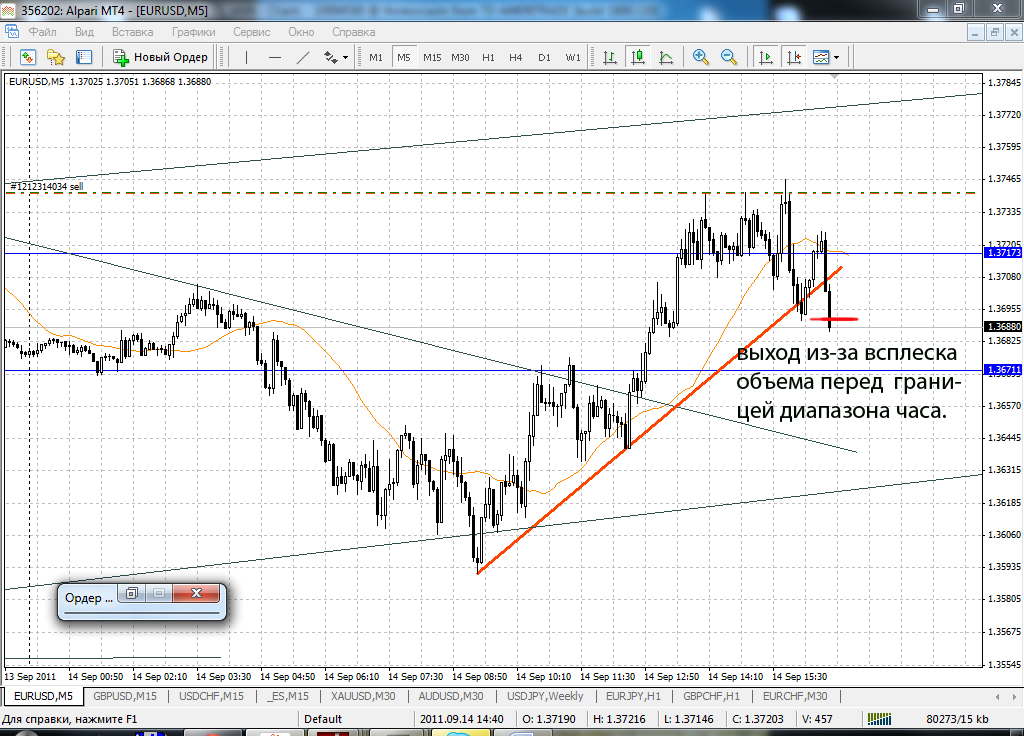Switch to the AUDUSD,M30 chart tab
Screen dimensions: 1024x736
tap(451, 696)
